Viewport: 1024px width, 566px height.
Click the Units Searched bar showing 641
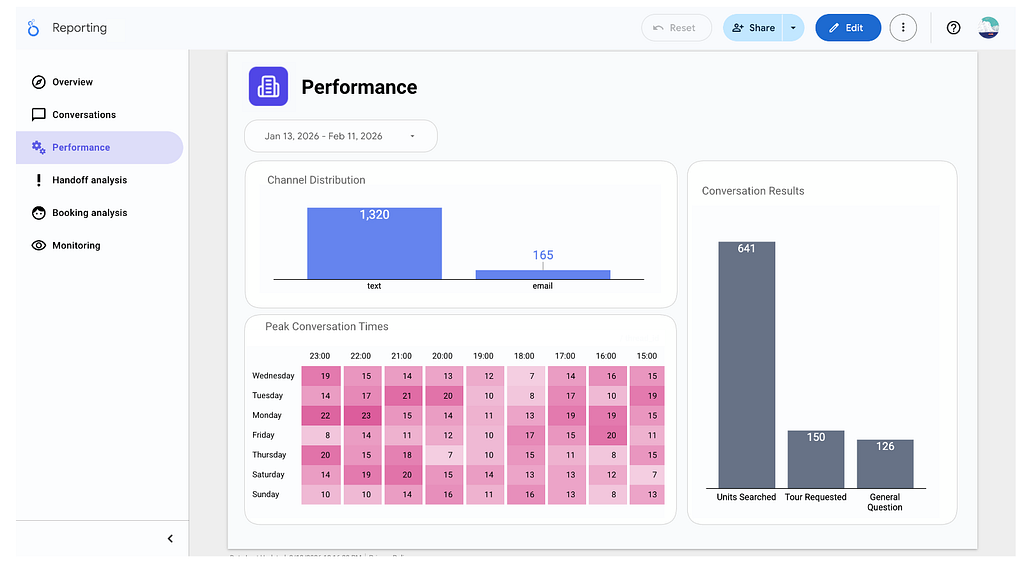pos(746,365)
